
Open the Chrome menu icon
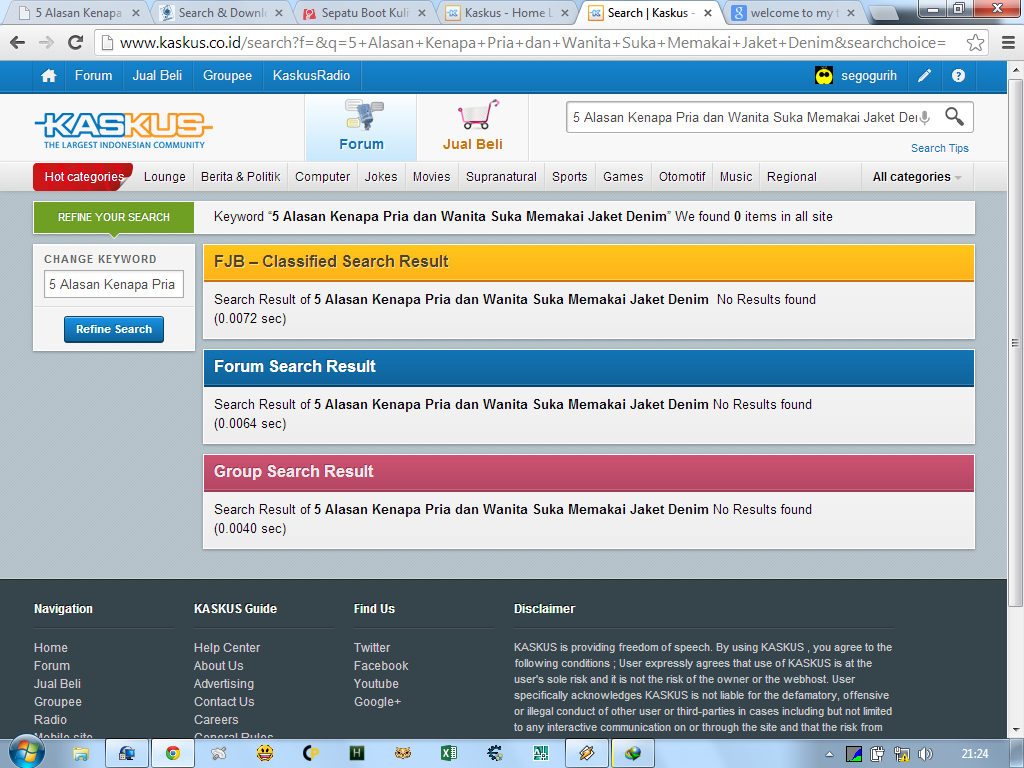tap(1008, 43)
